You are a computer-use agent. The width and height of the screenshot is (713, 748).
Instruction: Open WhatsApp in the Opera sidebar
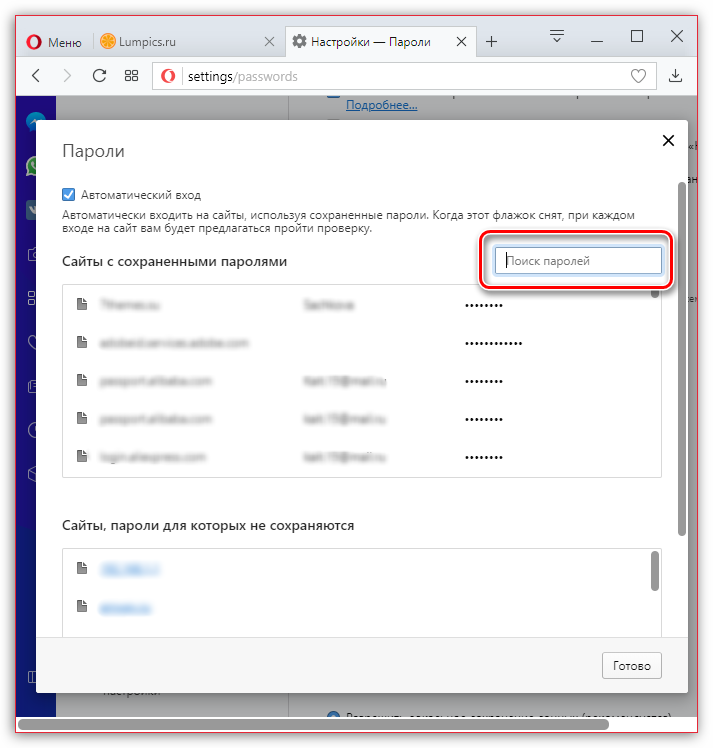click(x=31, y=166)
